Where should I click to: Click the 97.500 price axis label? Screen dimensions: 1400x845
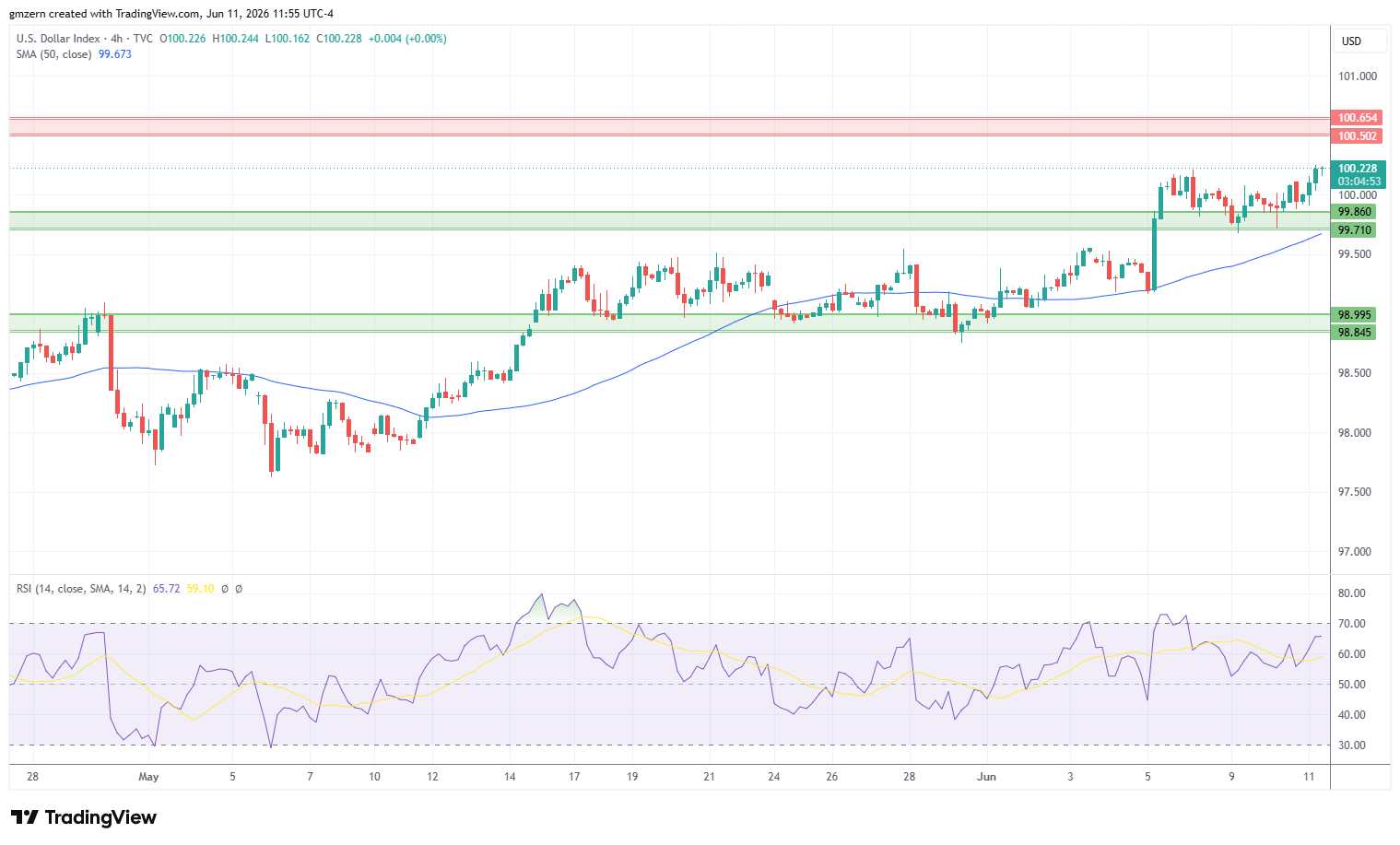click(1355, 492)
